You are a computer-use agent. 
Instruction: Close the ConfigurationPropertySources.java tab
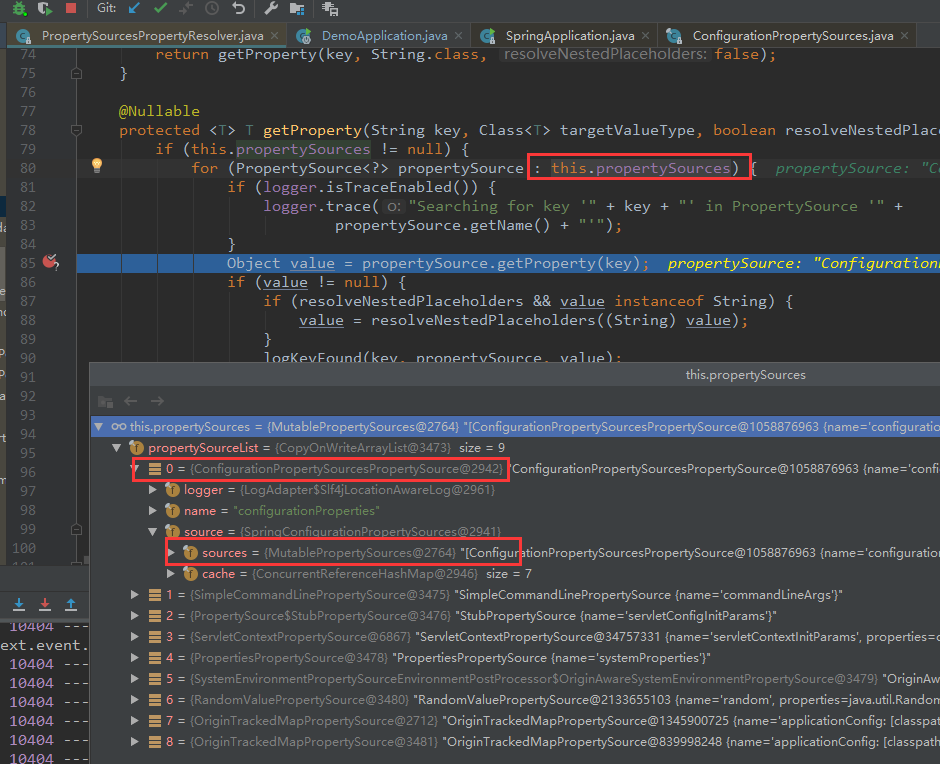pyautogui.click(x=905, y=36)
